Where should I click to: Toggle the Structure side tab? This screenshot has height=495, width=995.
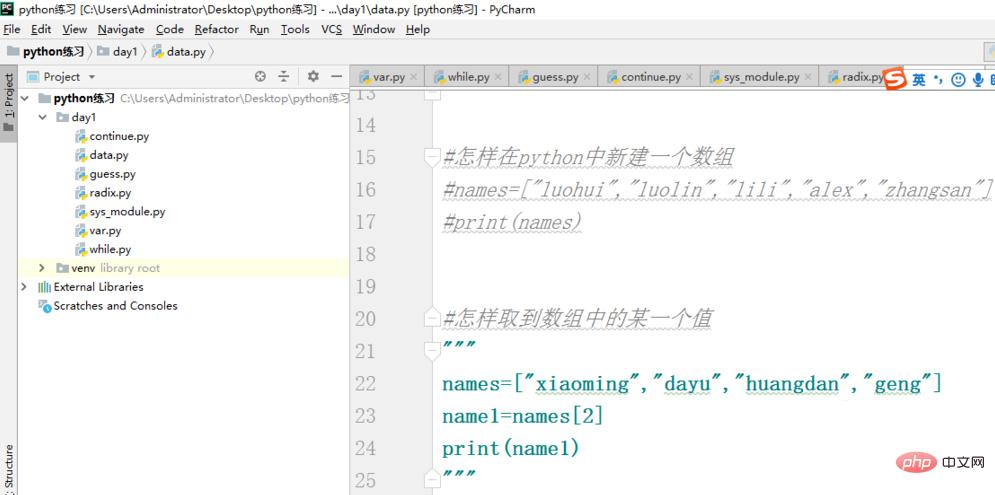(9, 468)
